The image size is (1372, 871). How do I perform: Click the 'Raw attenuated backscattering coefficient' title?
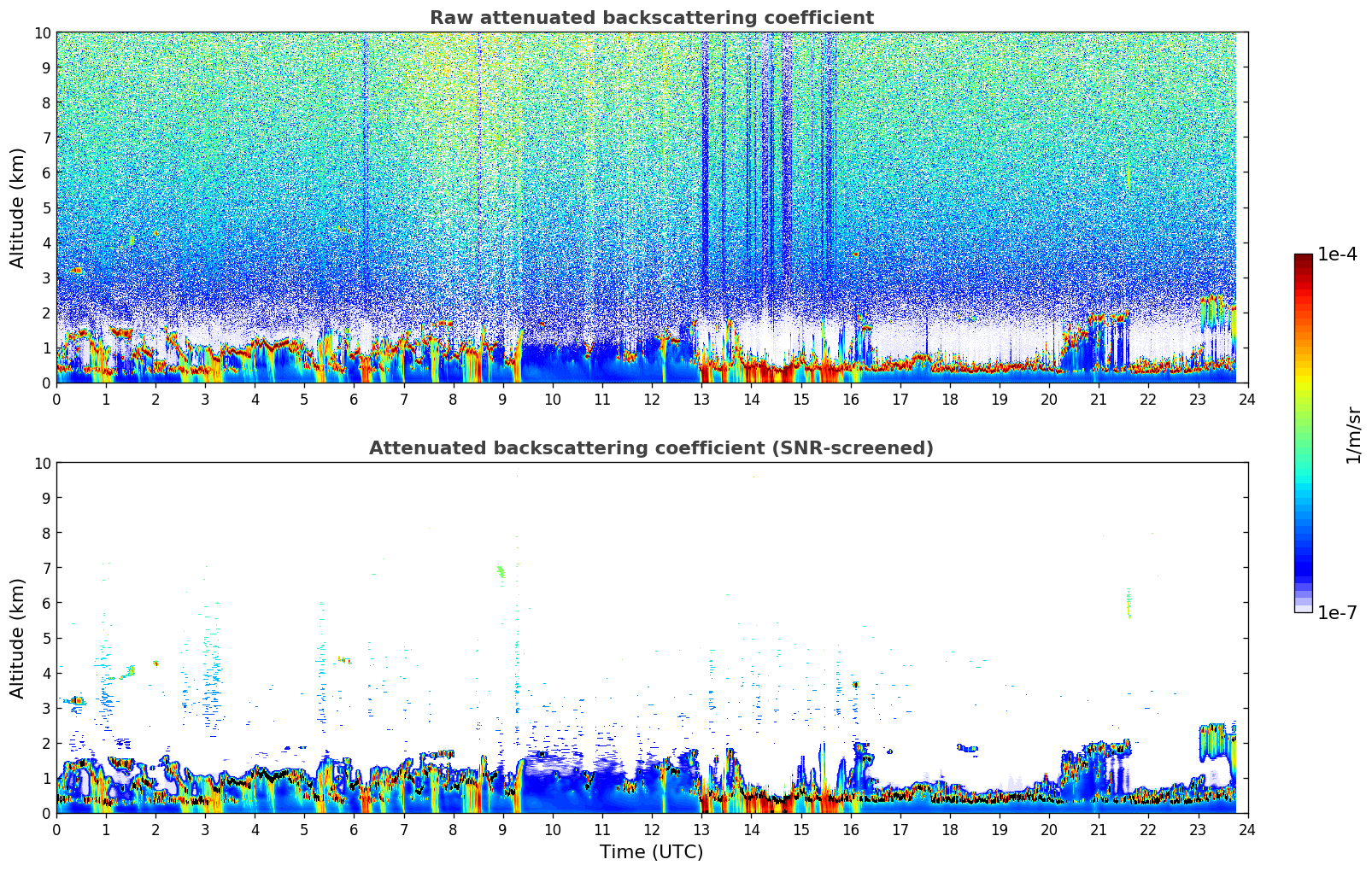651,18
